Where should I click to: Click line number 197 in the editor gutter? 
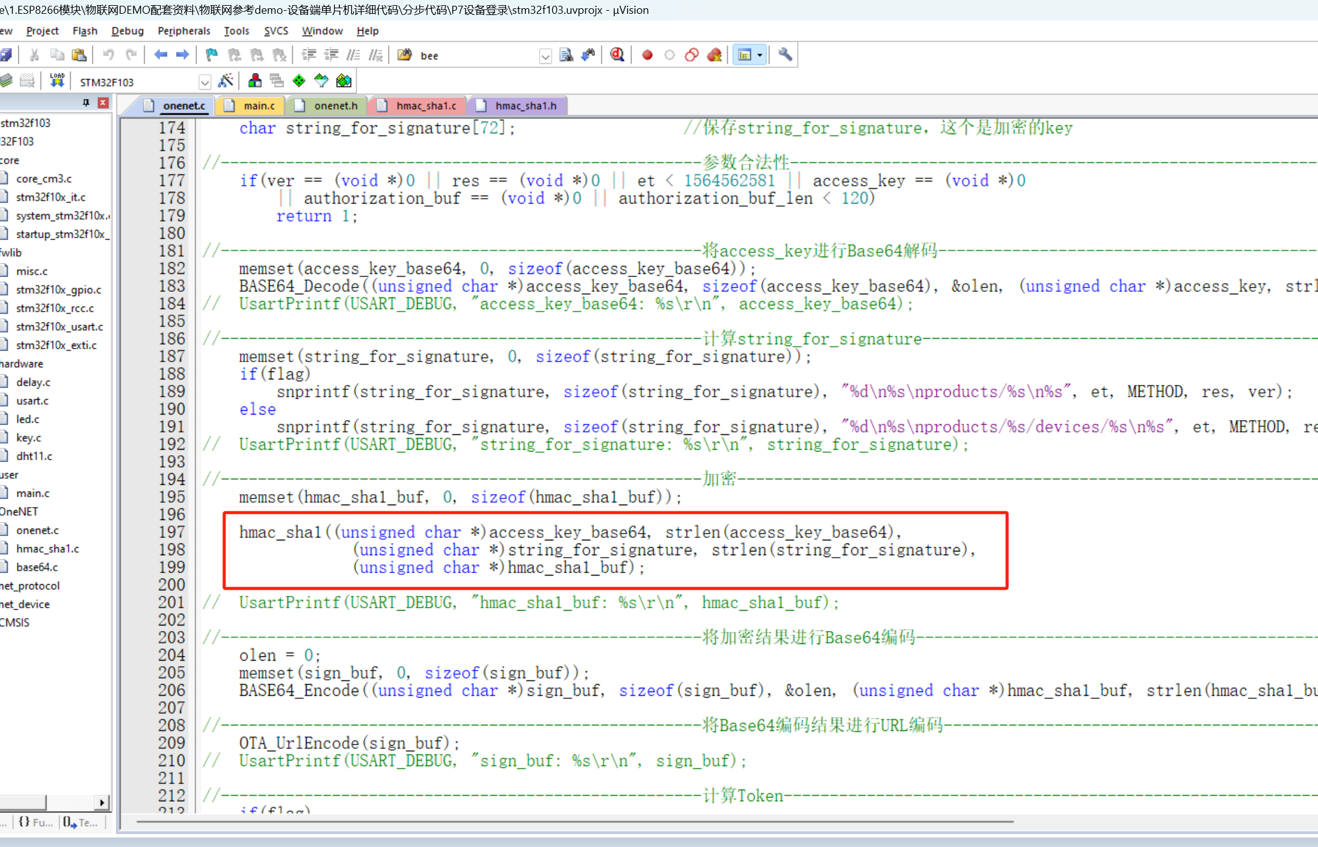tap(172, 532)
